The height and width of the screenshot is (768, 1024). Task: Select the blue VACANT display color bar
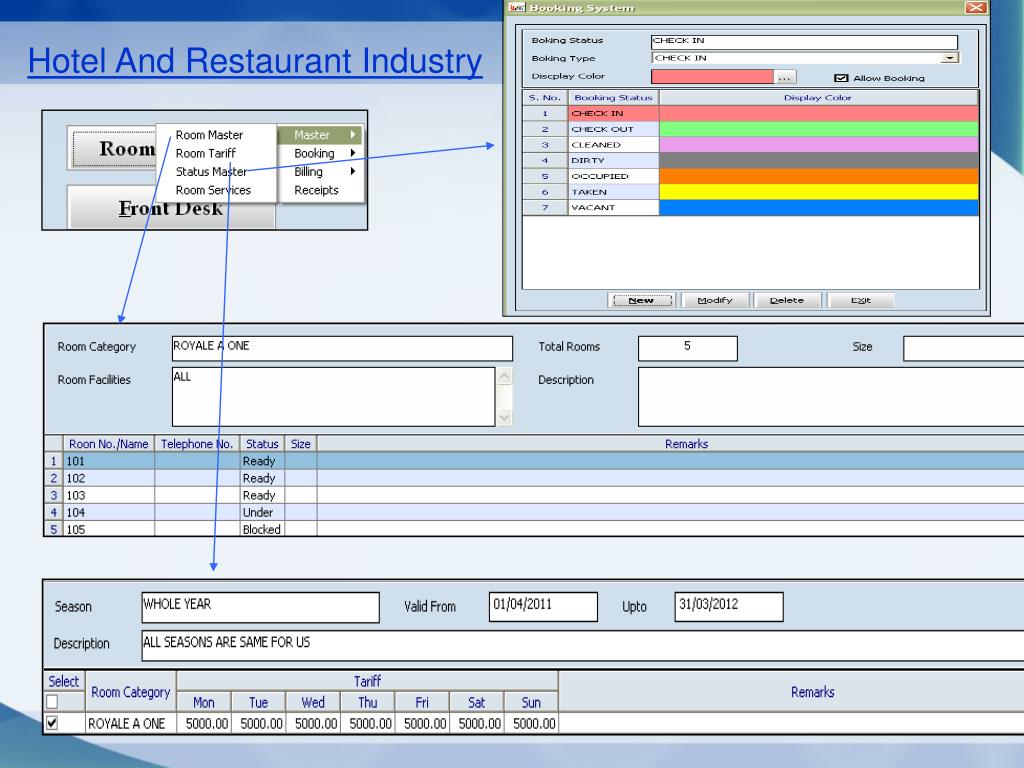(819, 208)
